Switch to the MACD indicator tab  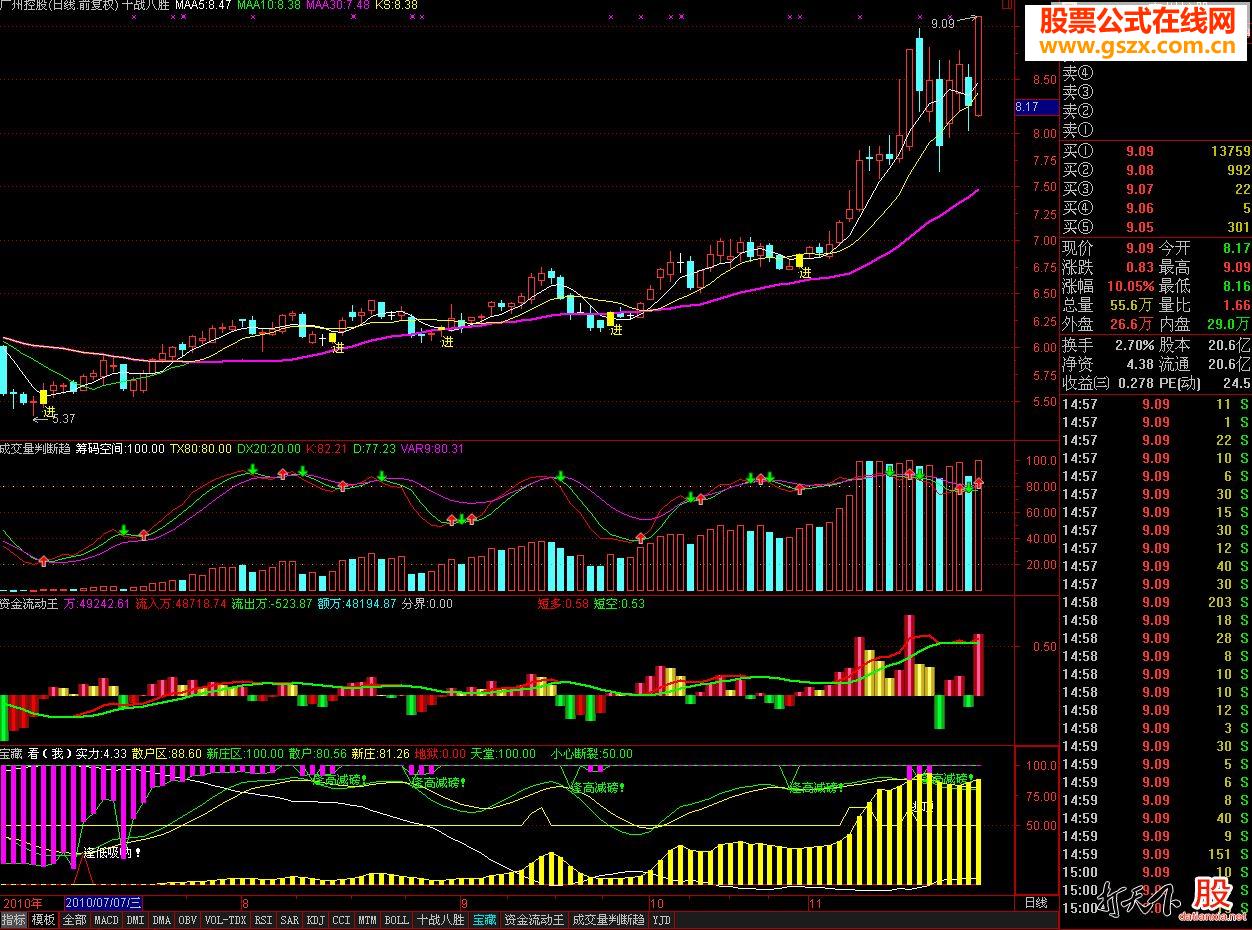click(105, 920)
